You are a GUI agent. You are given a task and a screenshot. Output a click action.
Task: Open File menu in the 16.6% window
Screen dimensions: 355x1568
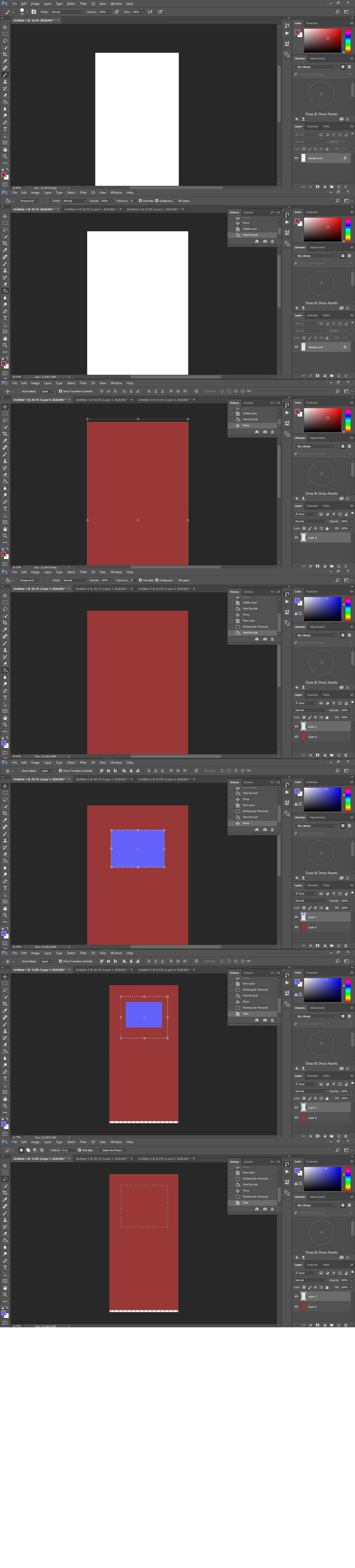tap(15, 4)
